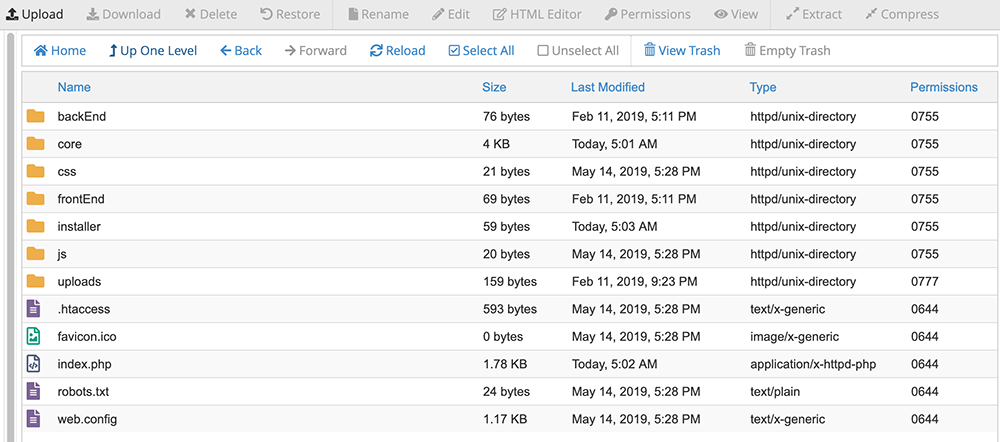Click the index.php code file icon
The height and width of the screenshot is (442, 1000).
tap(35, 364)
